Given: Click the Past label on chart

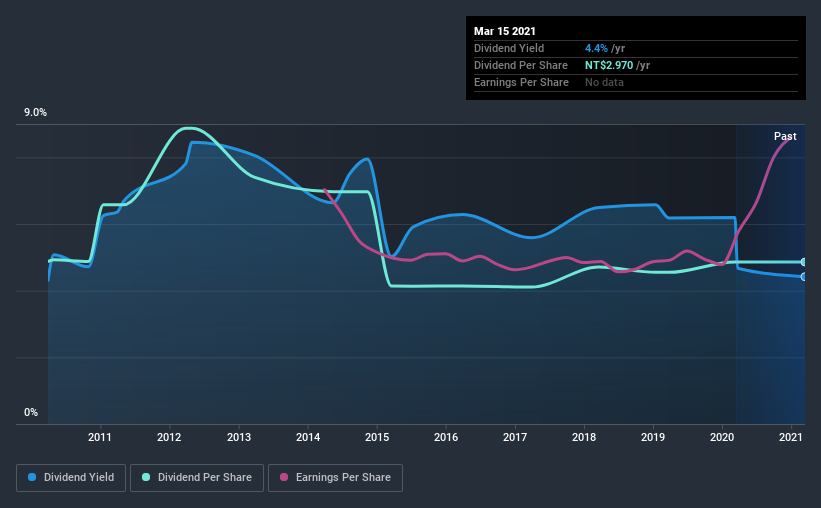Looking at the screenshot, I should pos(785,136).
